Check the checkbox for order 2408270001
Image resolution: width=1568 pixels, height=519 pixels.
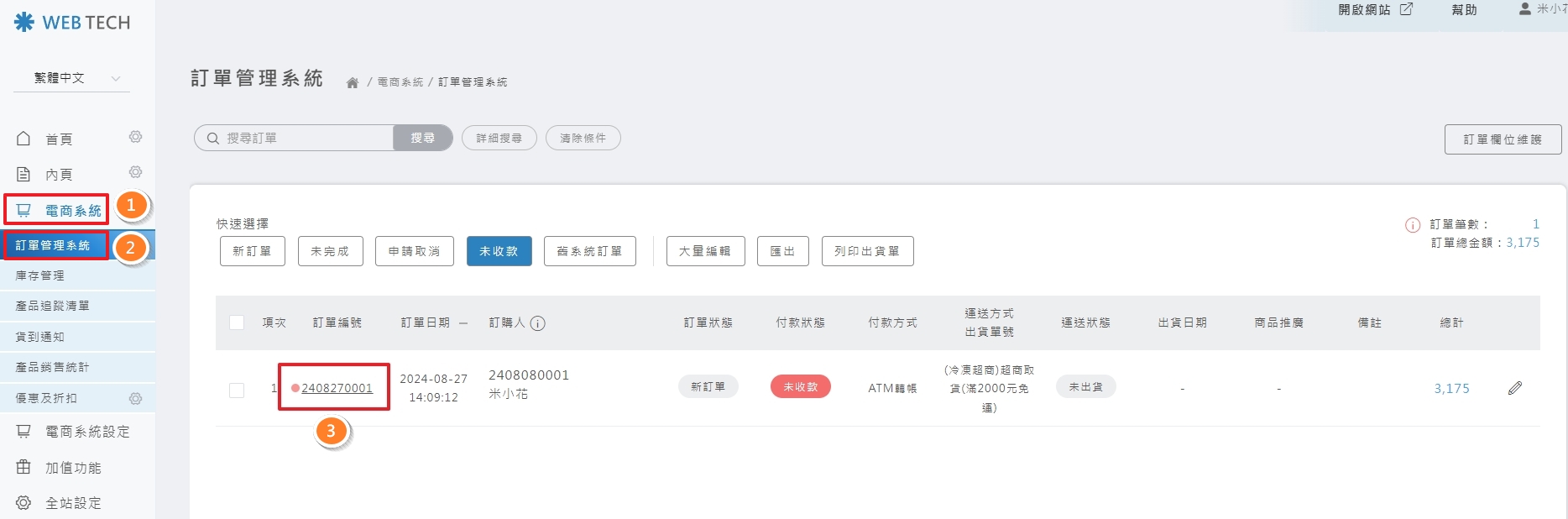point(237,391)
